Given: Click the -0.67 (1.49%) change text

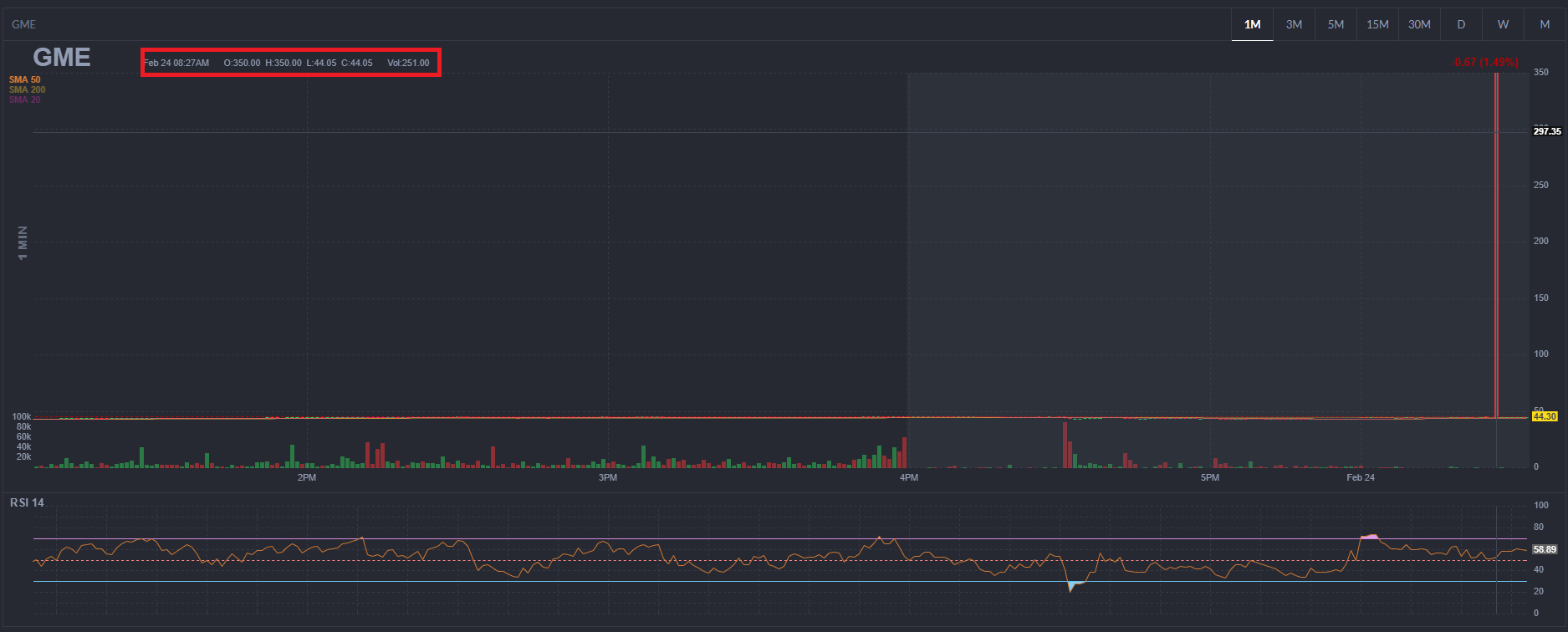Looking at the screenshot, I should tap(1484, 63).
